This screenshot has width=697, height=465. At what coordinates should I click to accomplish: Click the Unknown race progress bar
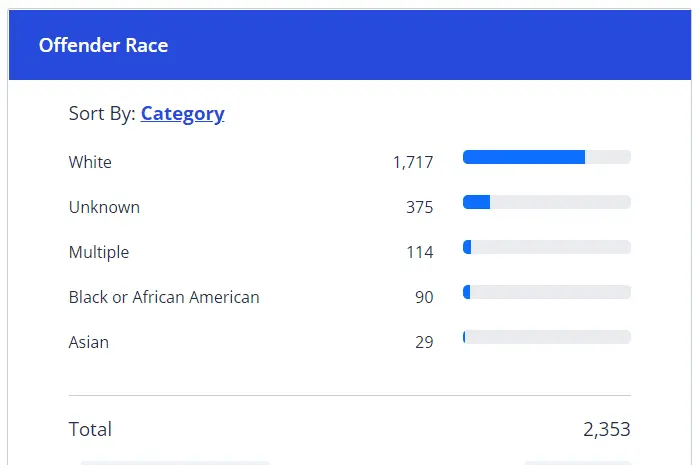[x=546, y=202]
